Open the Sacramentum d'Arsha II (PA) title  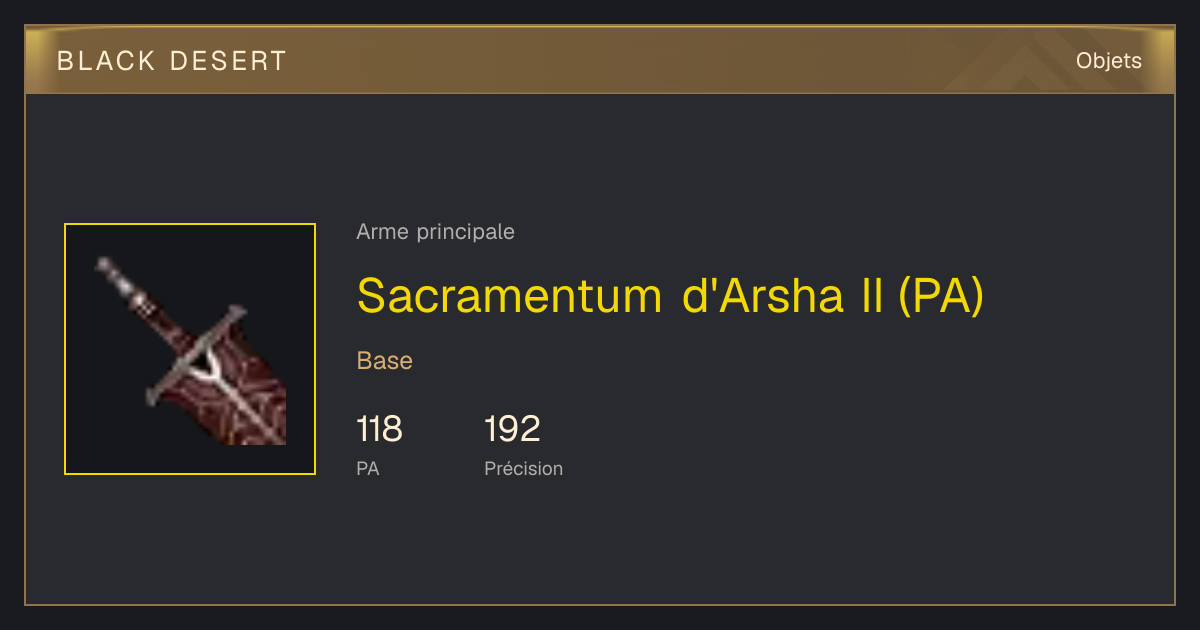click(x=671, y=295)
